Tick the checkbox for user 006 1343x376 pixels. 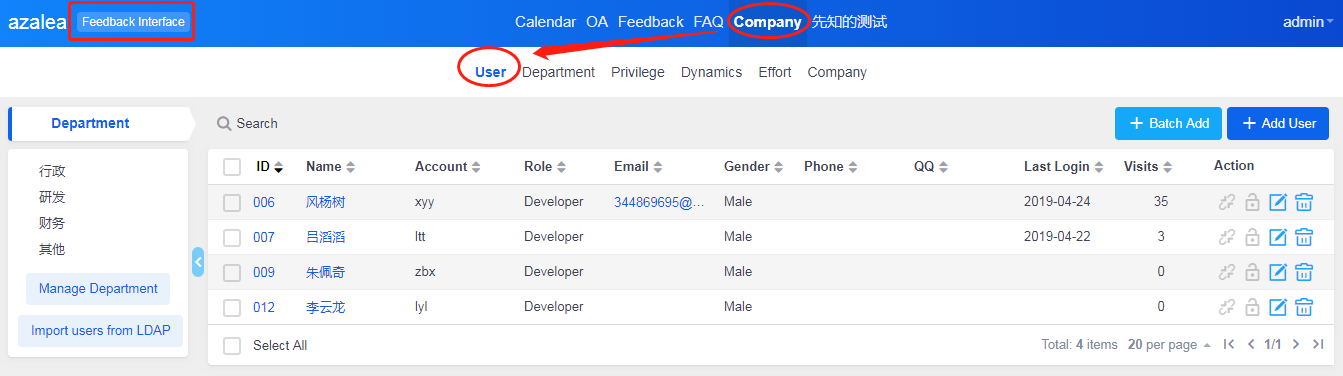[232, 202]
